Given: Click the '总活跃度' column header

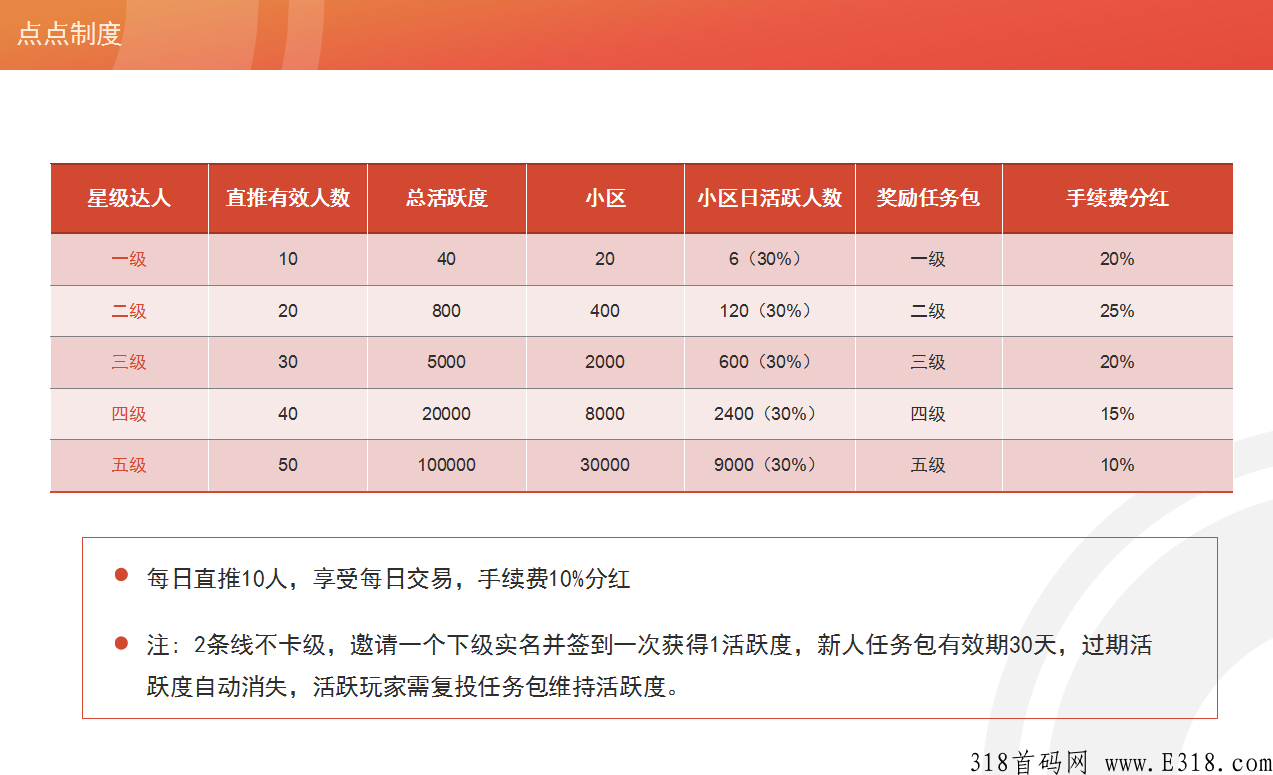Looking at the screenshot, I should pos(446,198).
